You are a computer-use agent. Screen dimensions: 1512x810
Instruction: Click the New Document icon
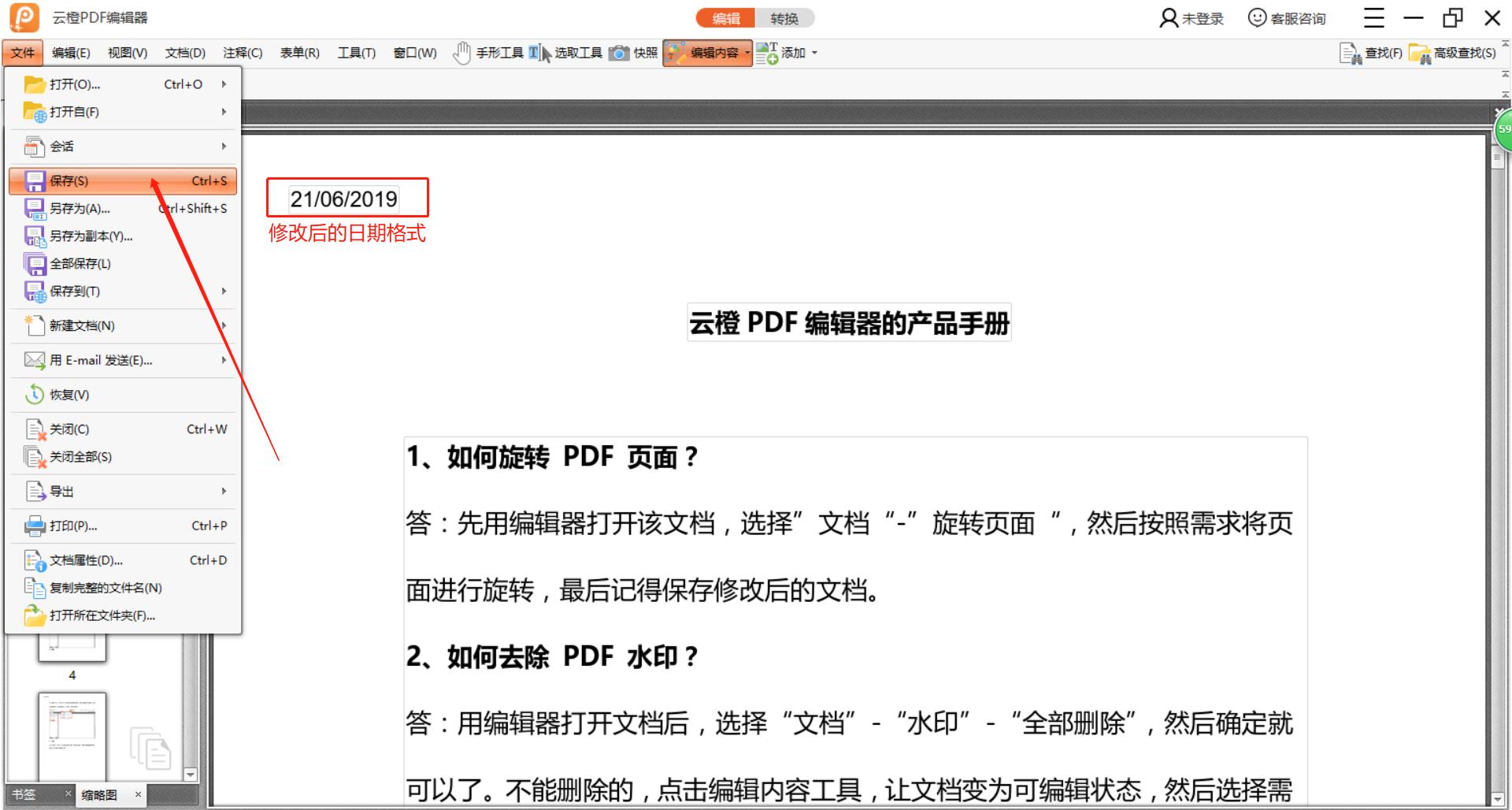click(x=35, y=325)
